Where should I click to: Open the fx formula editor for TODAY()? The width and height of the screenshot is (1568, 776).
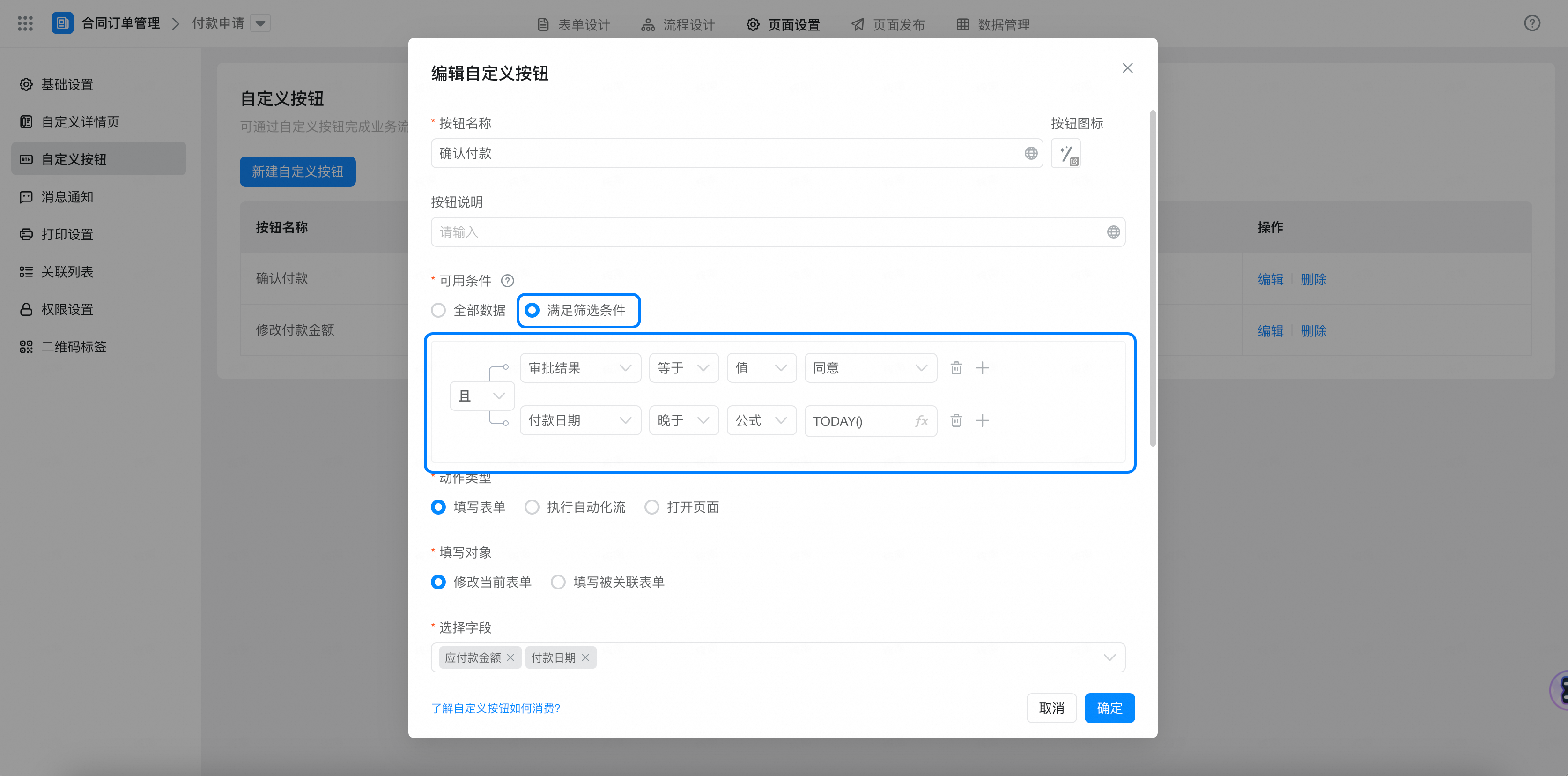(921, 421)
